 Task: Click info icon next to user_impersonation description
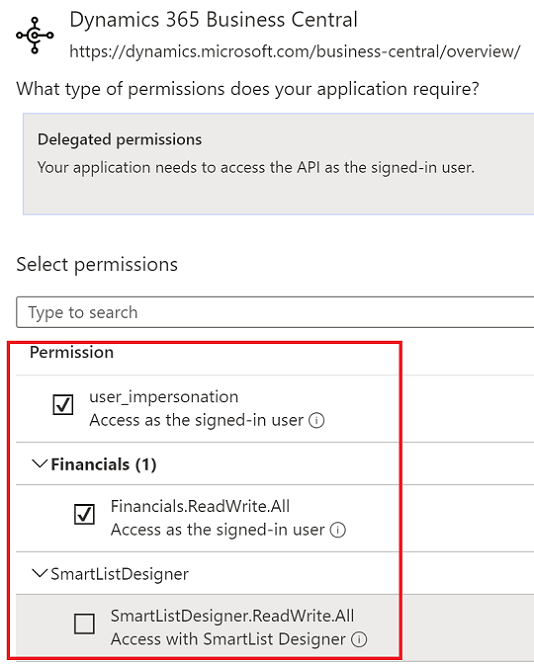point(316,420)
